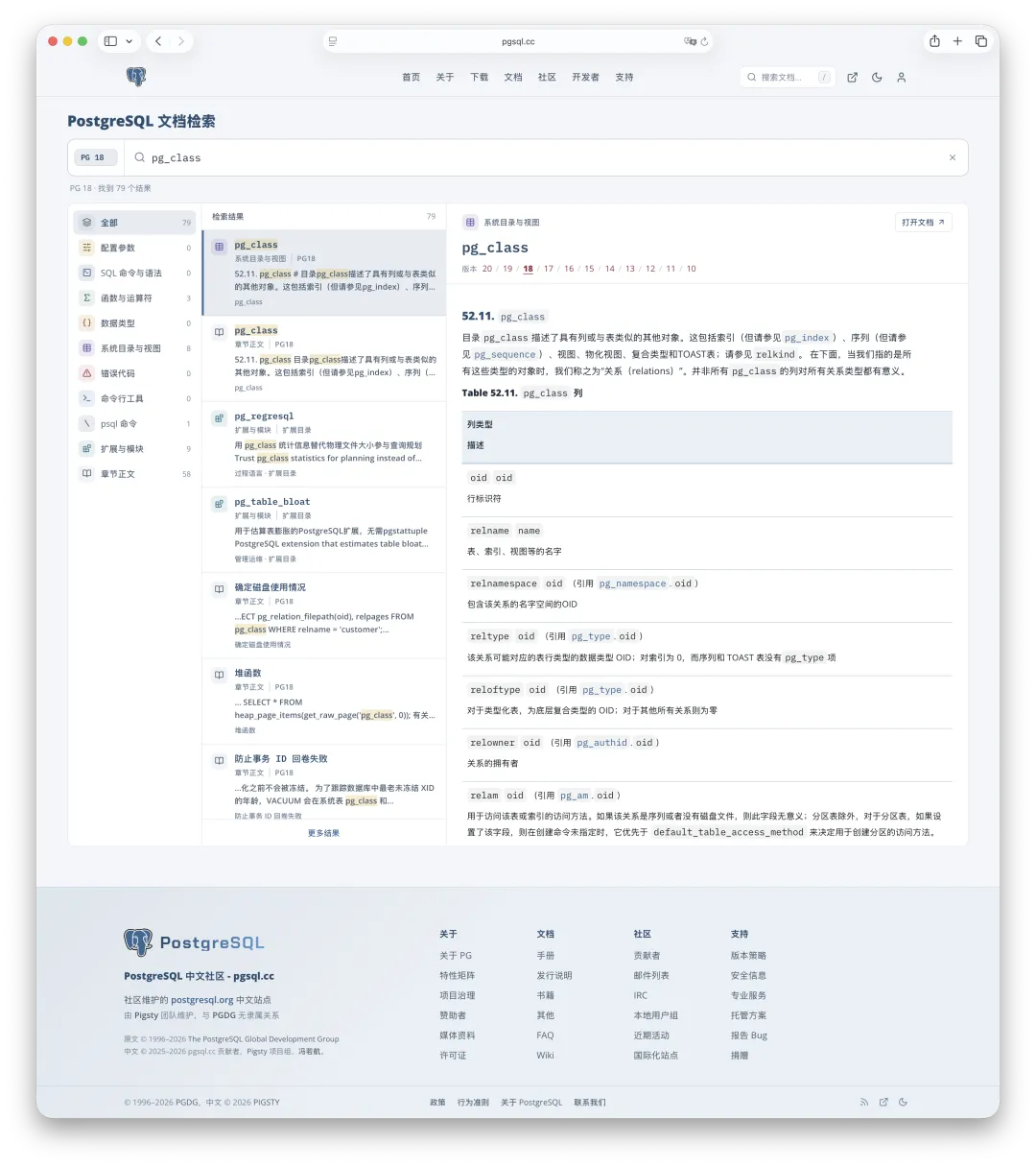
Task: Switch to version 10 of pg_class
Action: click(691, 269)
